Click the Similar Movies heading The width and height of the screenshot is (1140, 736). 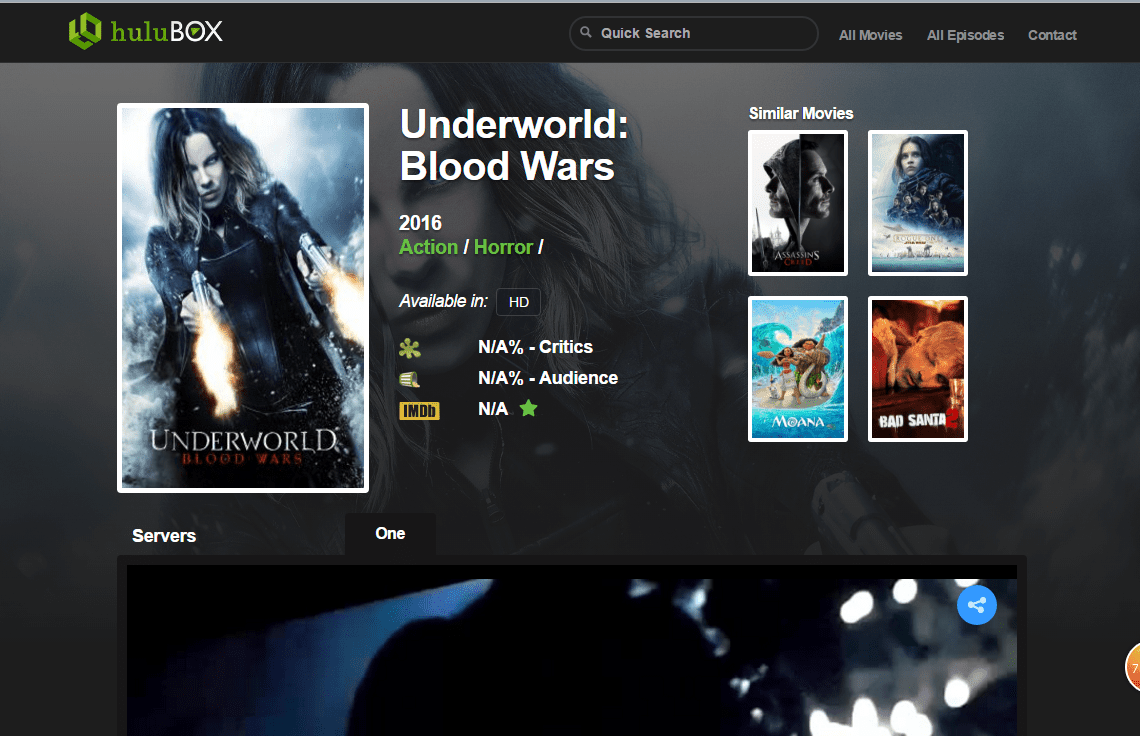(800, 113)
